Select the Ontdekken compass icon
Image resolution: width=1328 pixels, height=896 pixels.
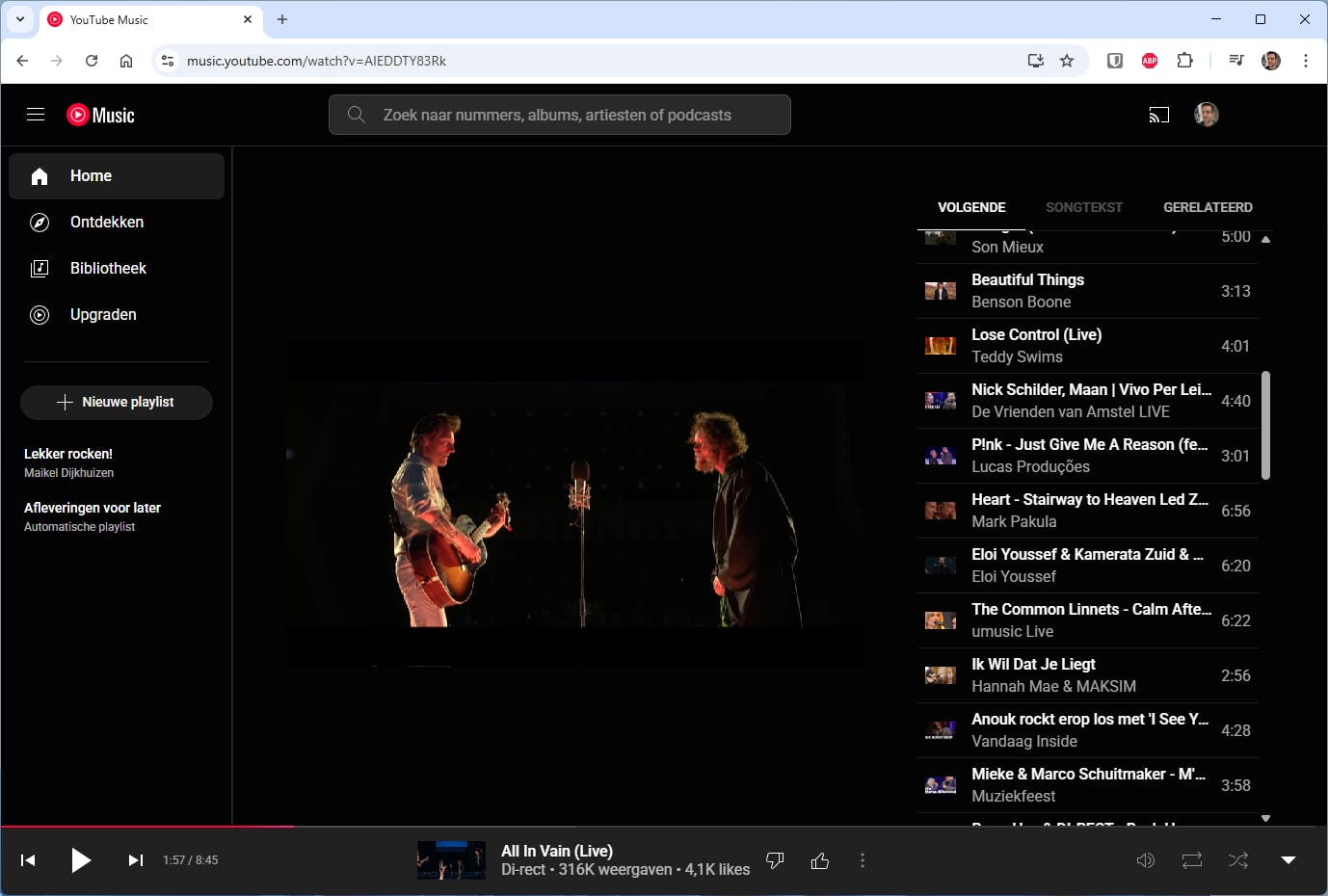[x=39, y=222]
